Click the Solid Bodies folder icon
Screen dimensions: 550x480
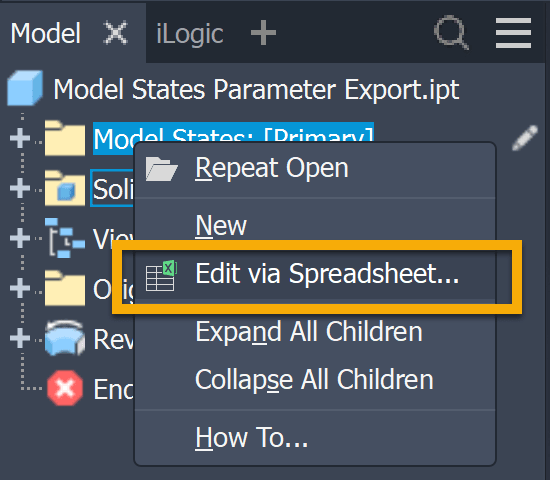[65, 188]
